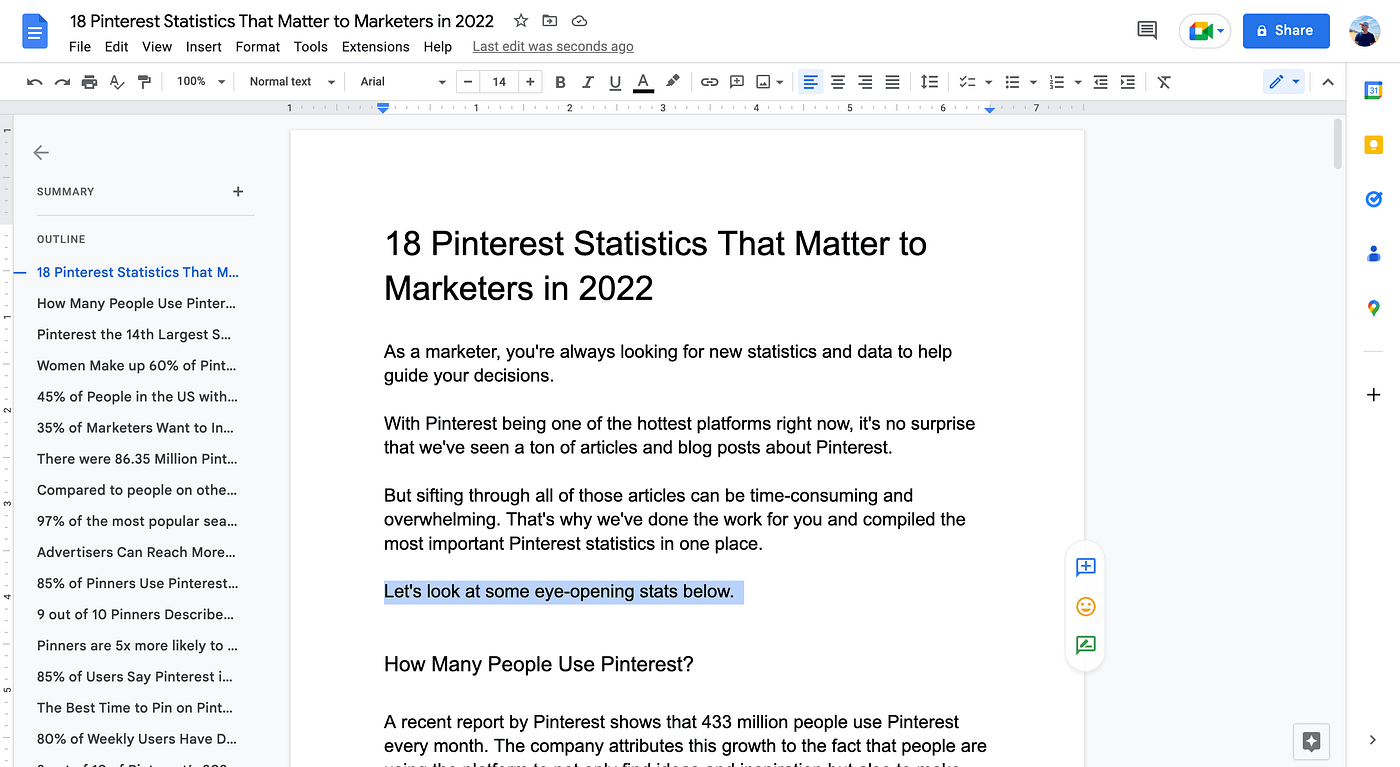
Task: Open Contacts side panel
Action: point(1373,254)
